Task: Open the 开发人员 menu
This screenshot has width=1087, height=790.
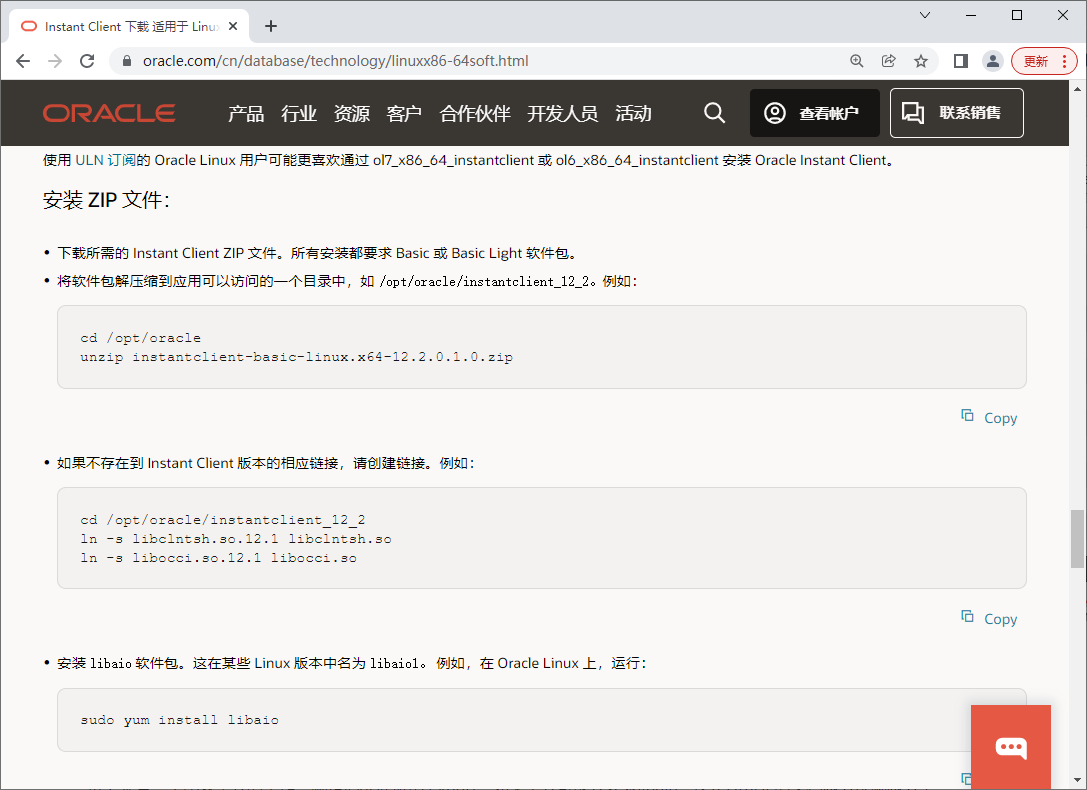Action: [562, 113]
